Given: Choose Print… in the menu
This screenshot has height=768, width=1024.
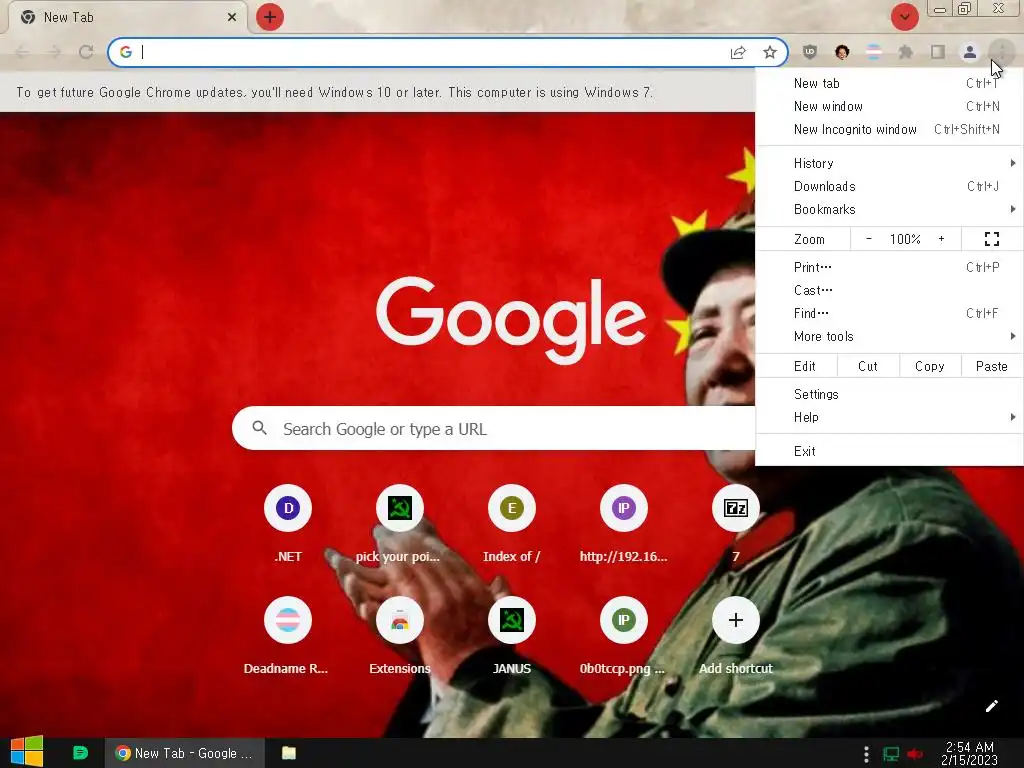Looking at the screenshot, I should (889, 267).
